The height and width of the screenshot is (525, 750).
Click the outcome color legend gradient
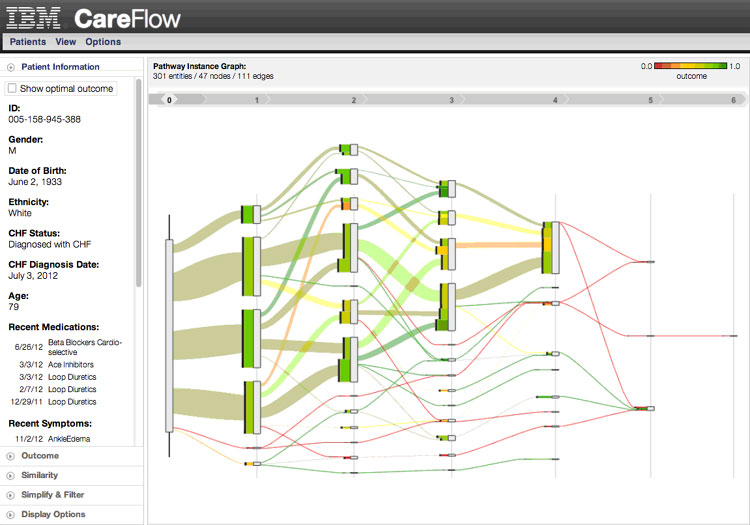[690, 66]
